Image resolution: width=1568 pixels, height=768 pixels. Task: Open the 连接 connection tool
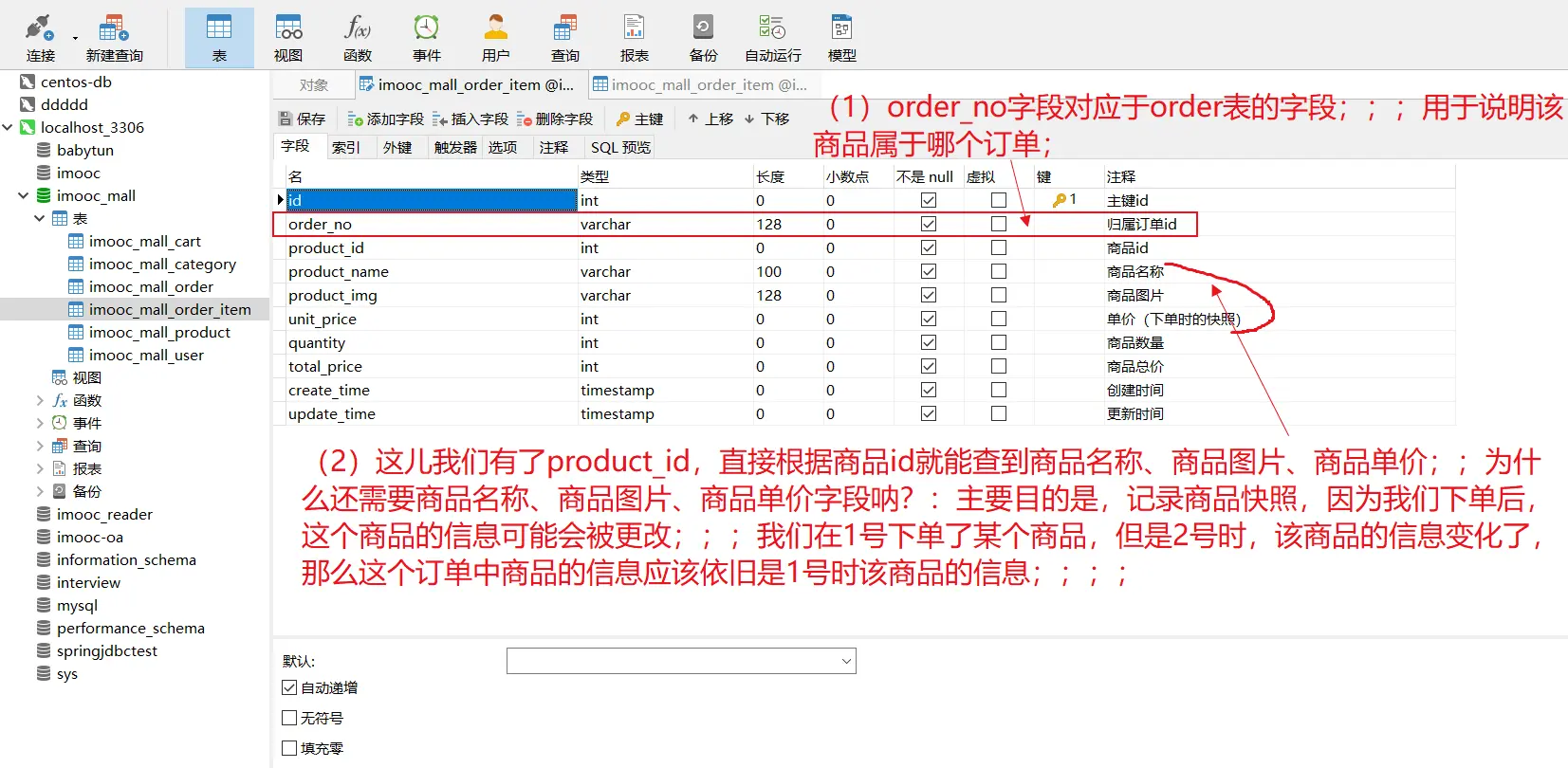tap(41, 38)
